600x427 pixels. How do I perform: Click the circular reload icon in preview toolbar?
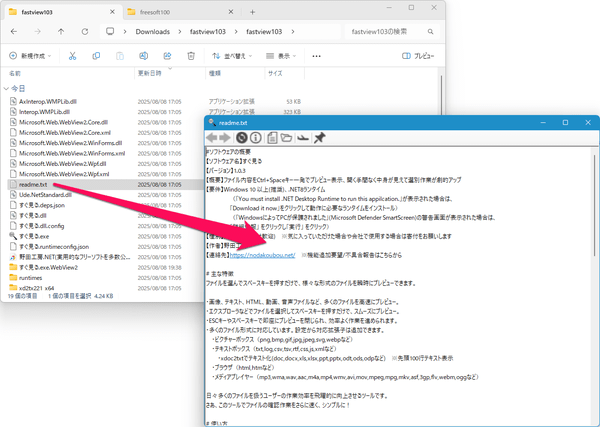[241, 138]
